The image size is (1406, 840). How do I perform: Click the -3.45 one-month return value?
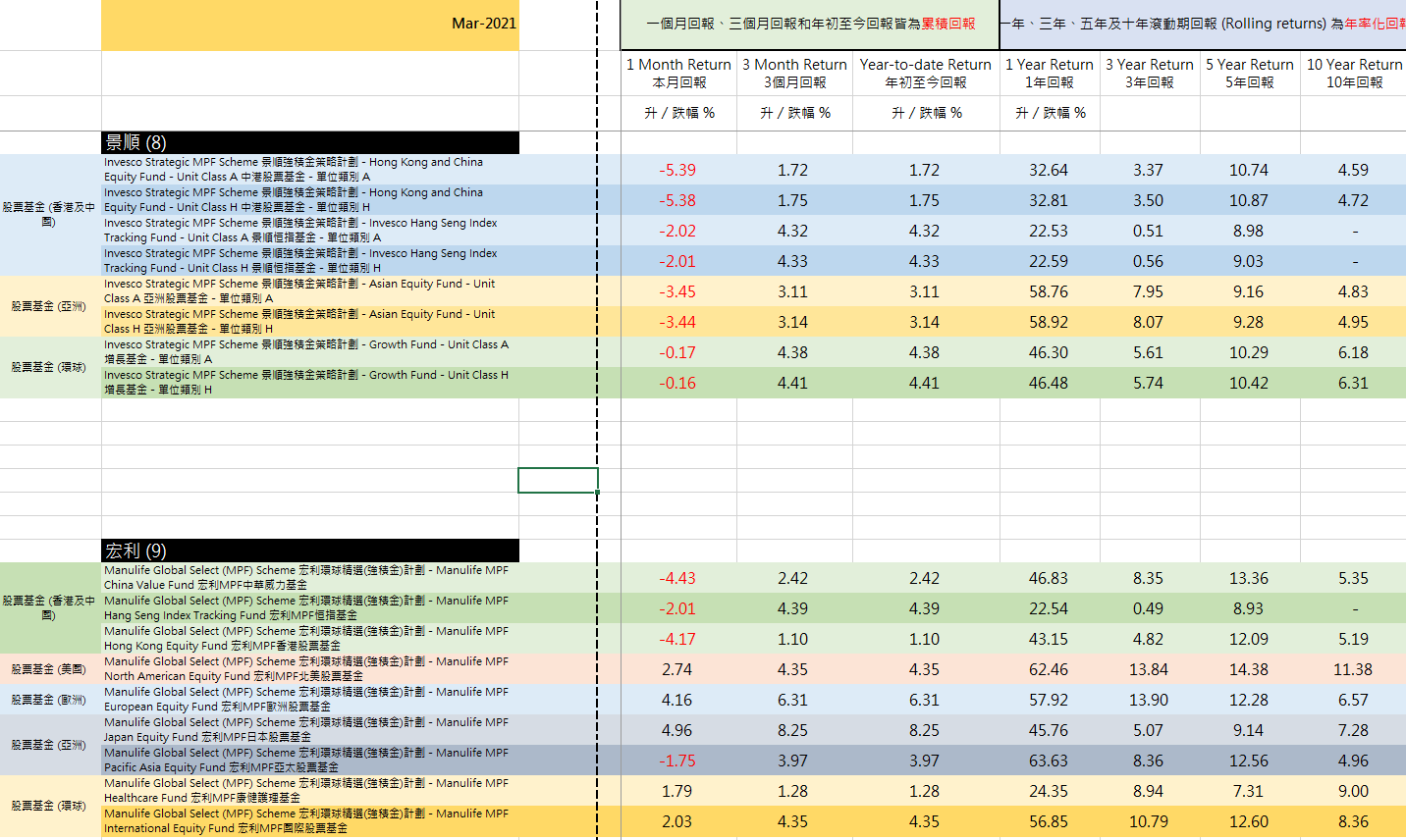click(677, 291)
